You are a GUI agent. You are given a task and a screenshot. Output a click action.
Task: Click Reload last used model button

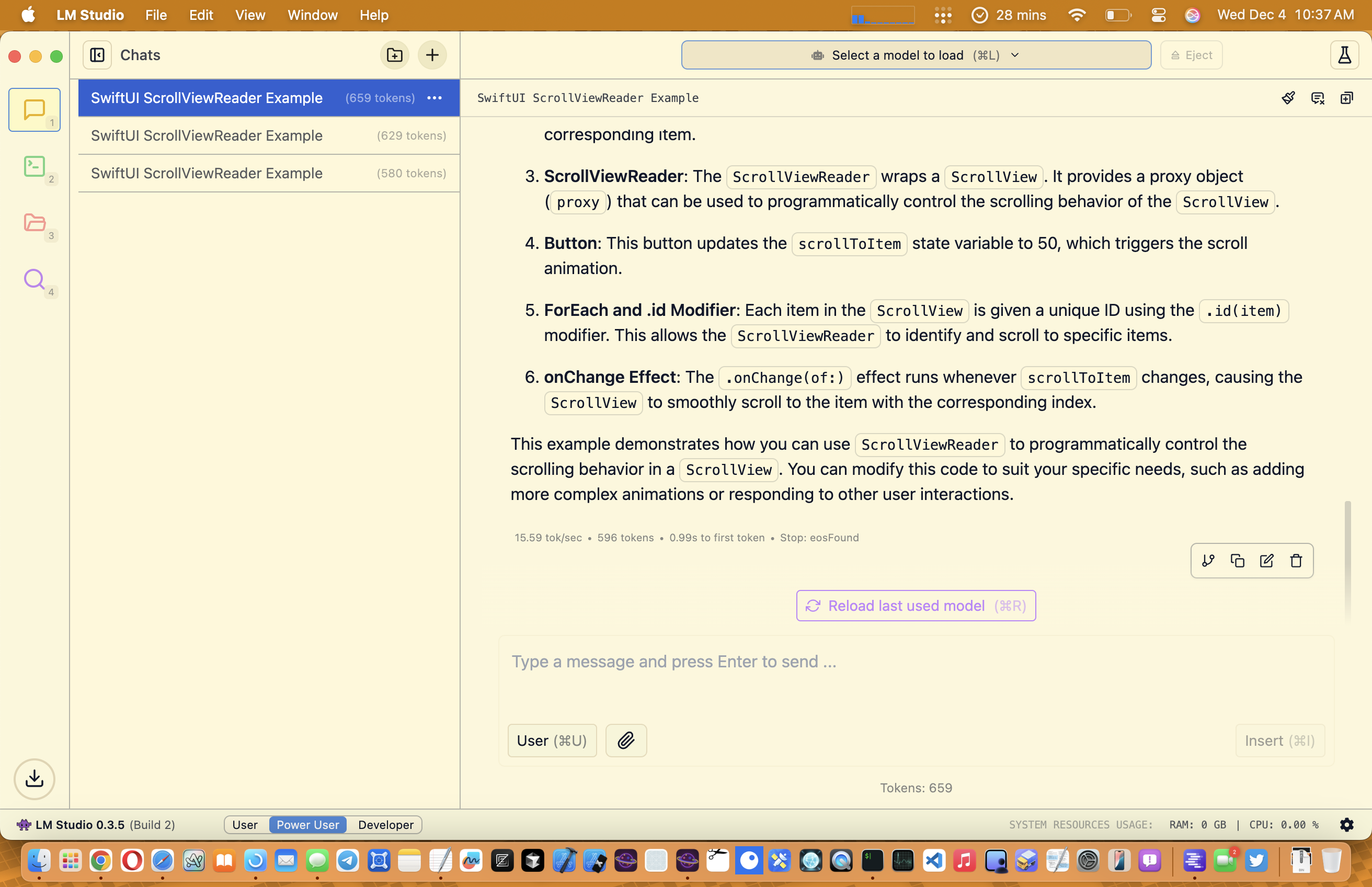coord(916,606)
